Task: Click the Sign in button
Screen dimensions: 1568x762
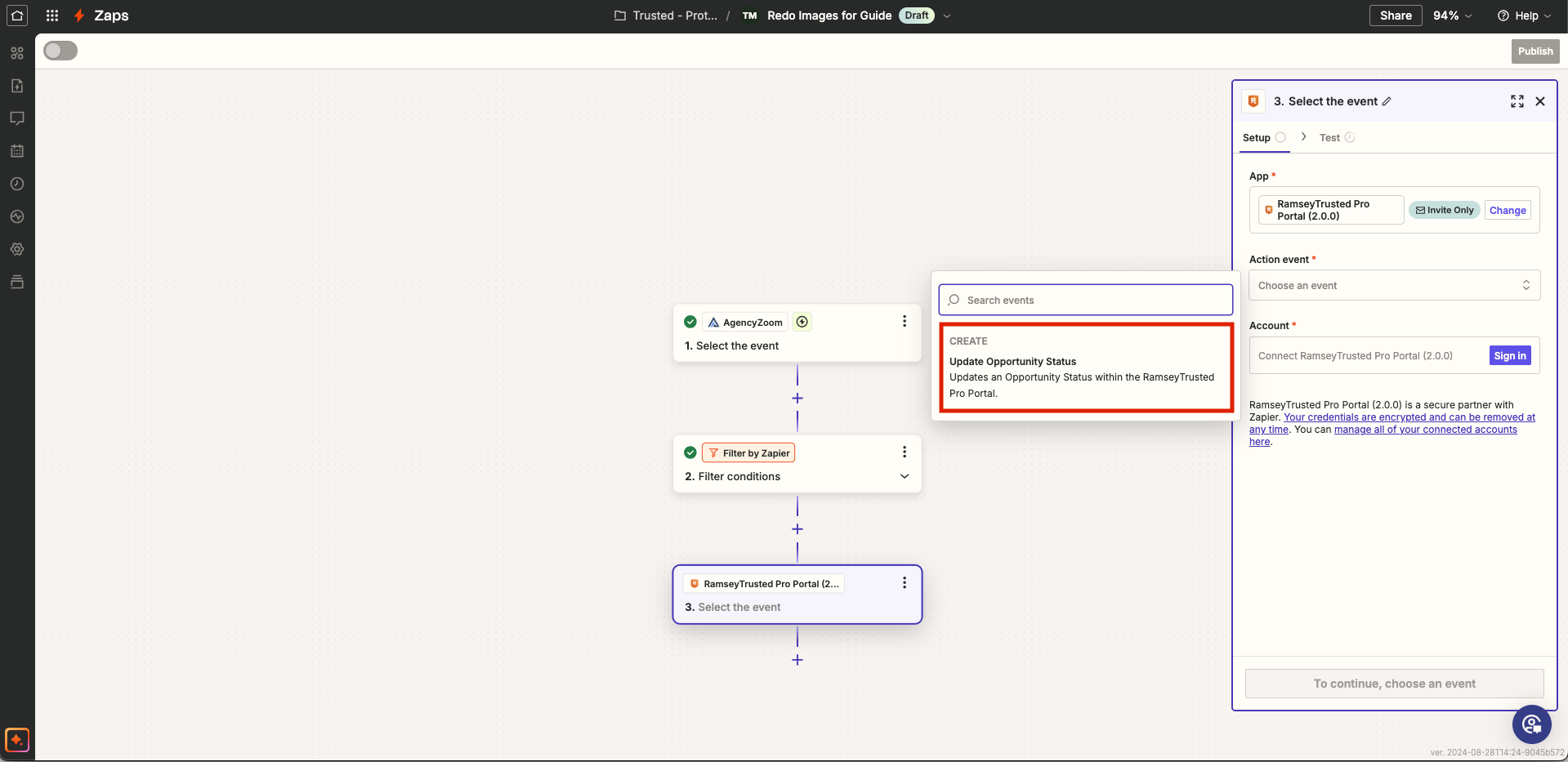Action: [x=1509, y=356]
